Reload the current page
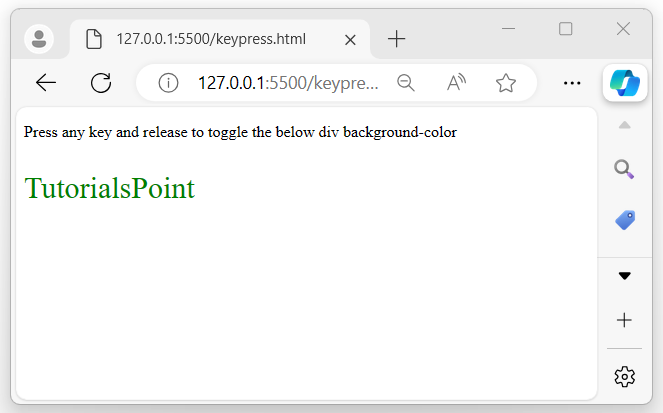The height and width of the screenshot is (413, 663). click(101, 82)
